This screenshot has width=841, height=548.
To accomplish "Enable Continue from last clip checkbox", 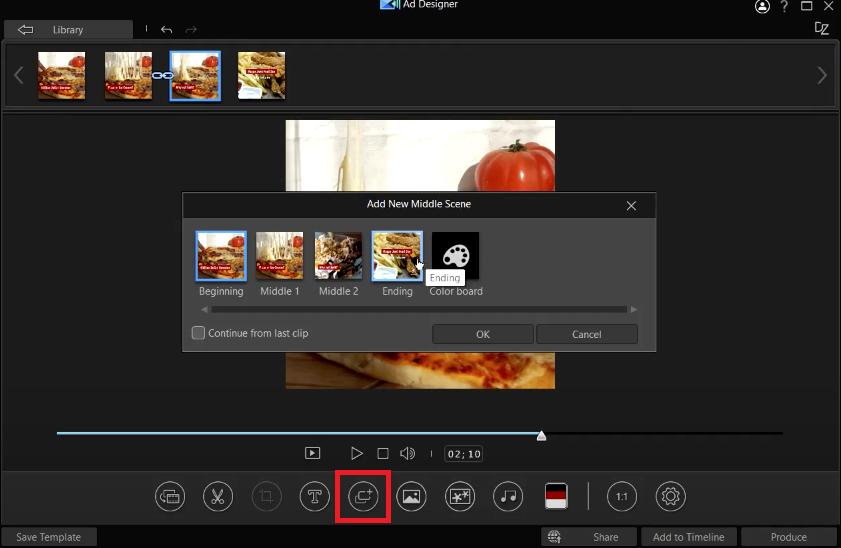I will click(198, 333).
